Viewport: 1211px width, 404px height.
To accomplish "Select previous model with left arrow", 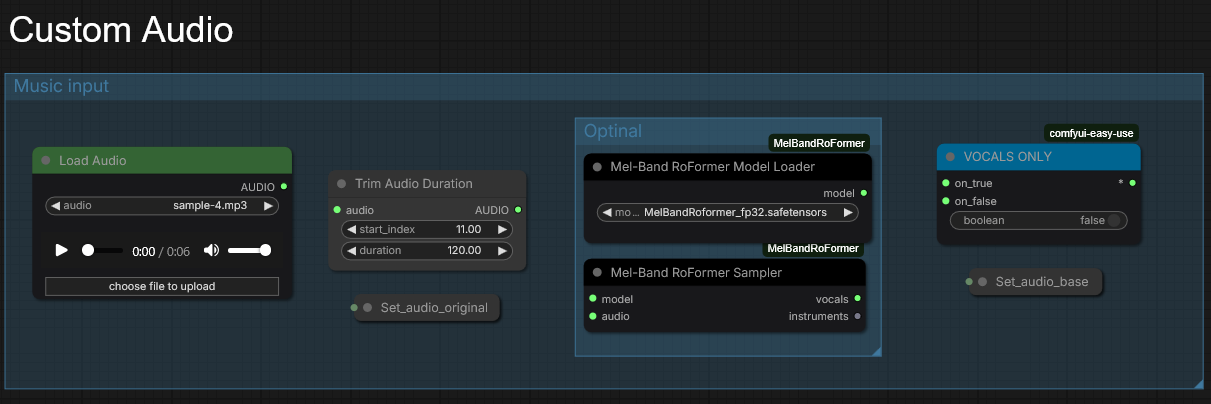I will [605, 212].
